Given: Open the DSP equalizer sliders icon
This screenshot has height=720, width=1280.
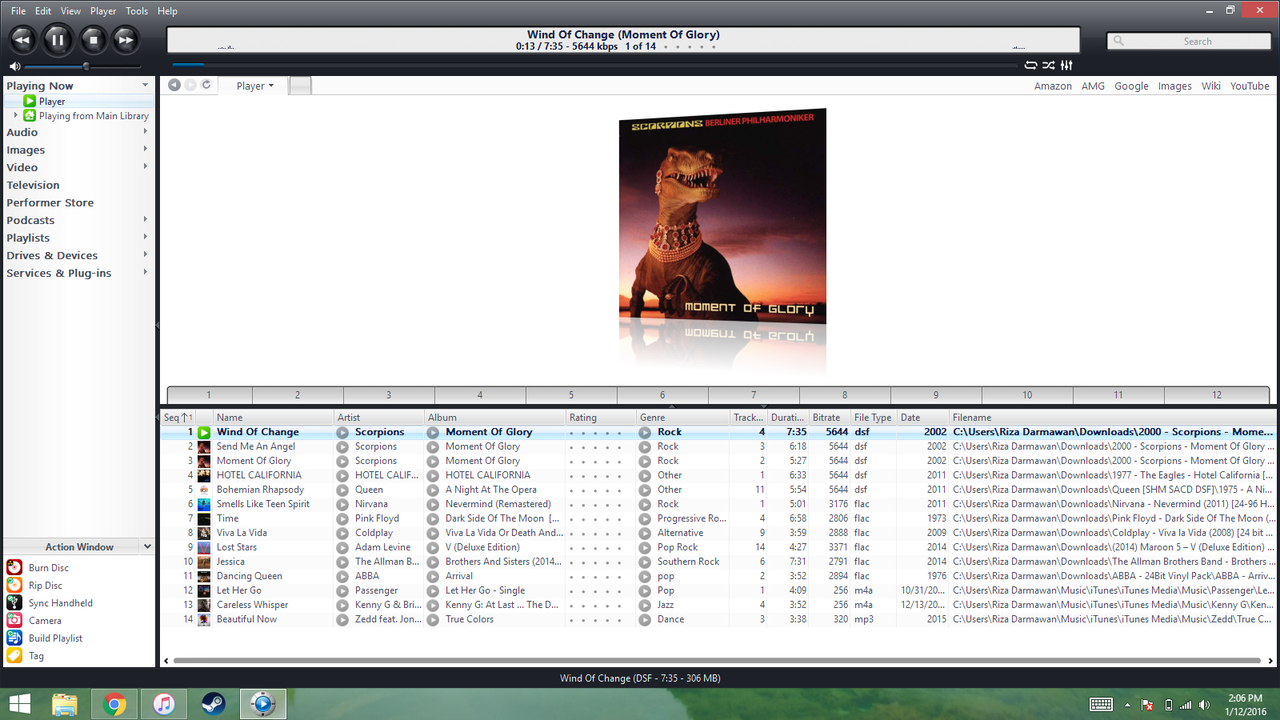Looking at the screenshot, I should (1066, 65).
